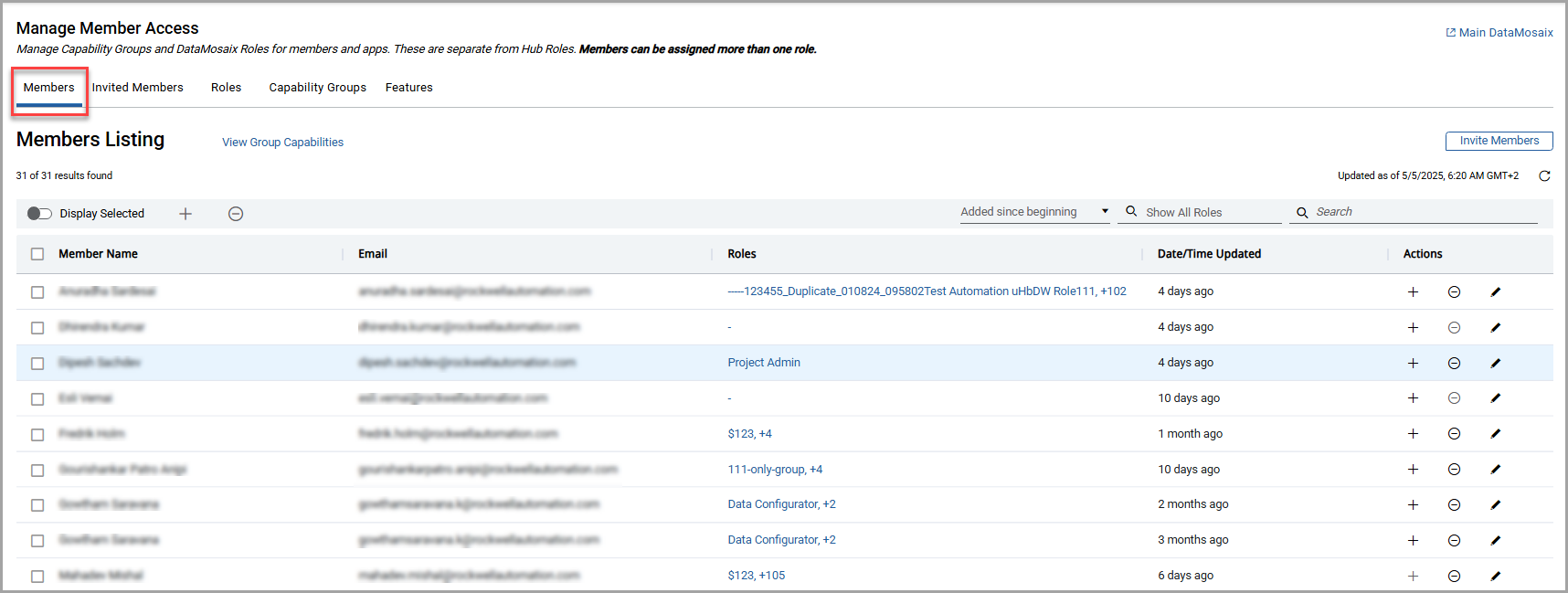1568x593 pixels.
Task: Click into the member Search field
Action: [x=1421, y=212]
